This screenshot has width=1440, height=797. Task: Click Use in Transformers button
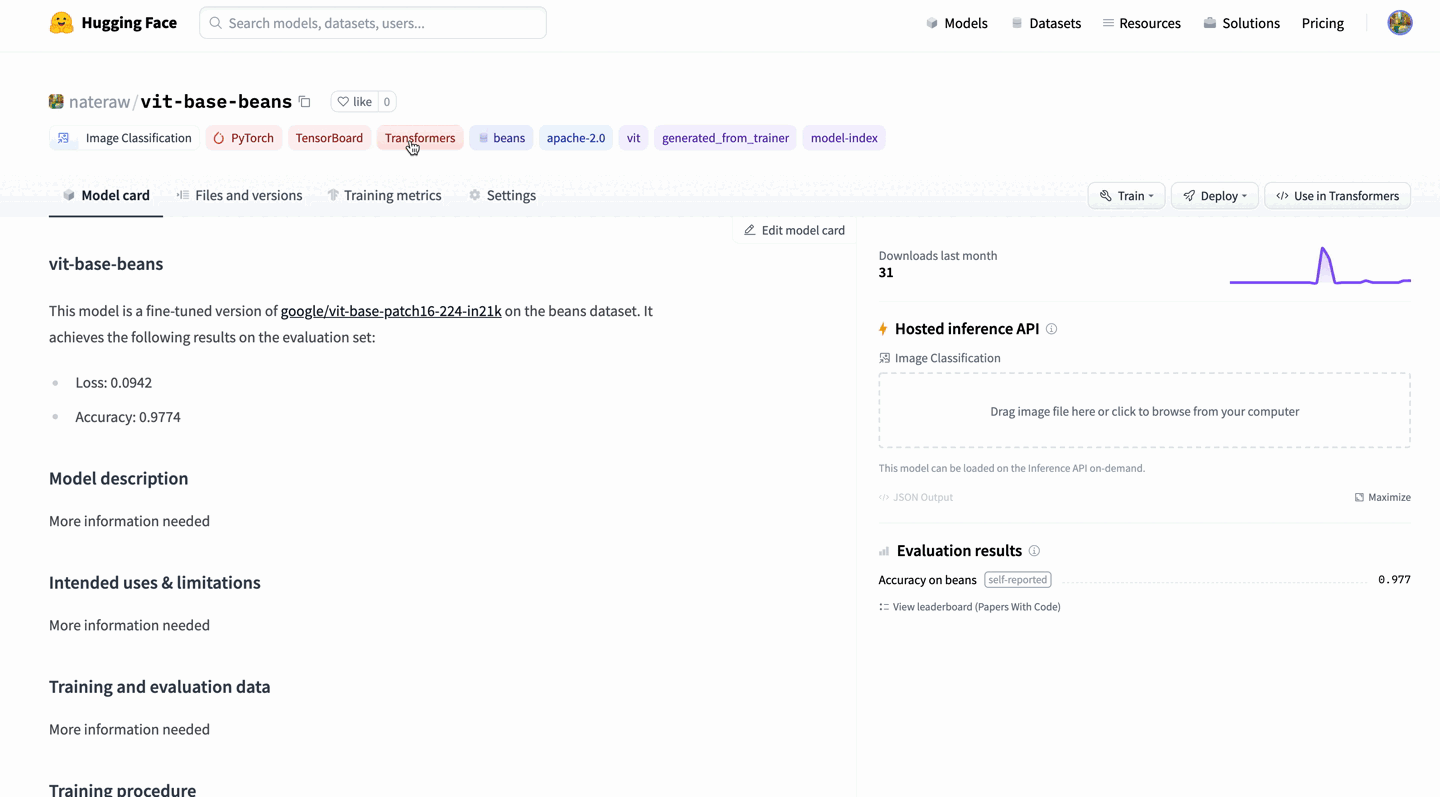[1338, 196]
